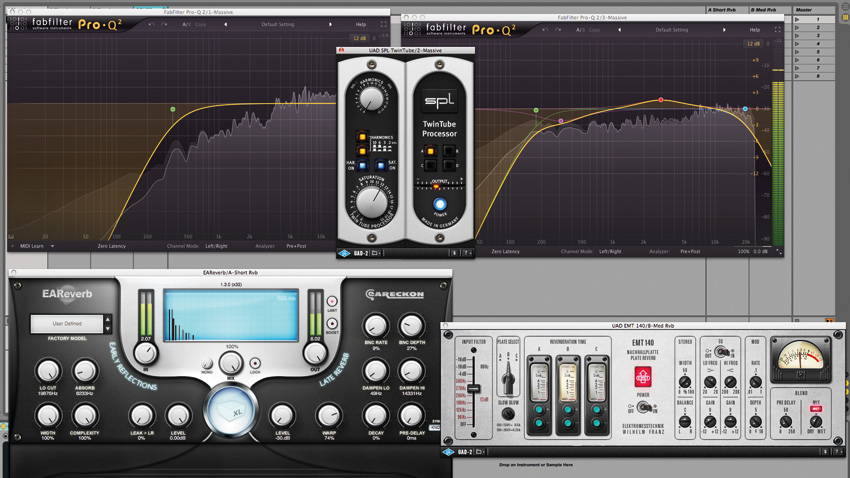850x478 pixels.
Task: Click the EAReverb BNC Rate knob
Action: [376, 326]
